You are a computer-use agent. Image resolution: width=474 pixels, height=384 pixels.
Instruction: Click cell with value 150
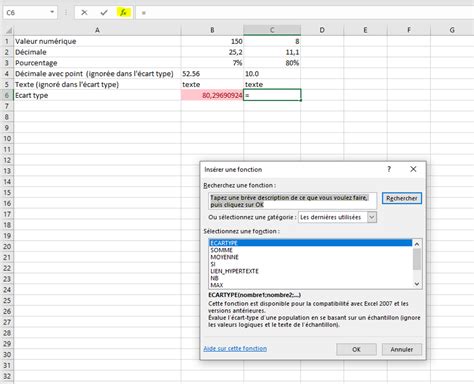(x=212, y=41)
